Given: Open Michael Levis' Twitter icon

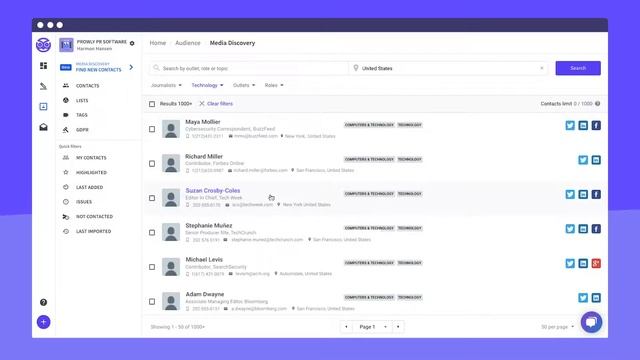Looking at the screenshot, I should click(570, 263).
